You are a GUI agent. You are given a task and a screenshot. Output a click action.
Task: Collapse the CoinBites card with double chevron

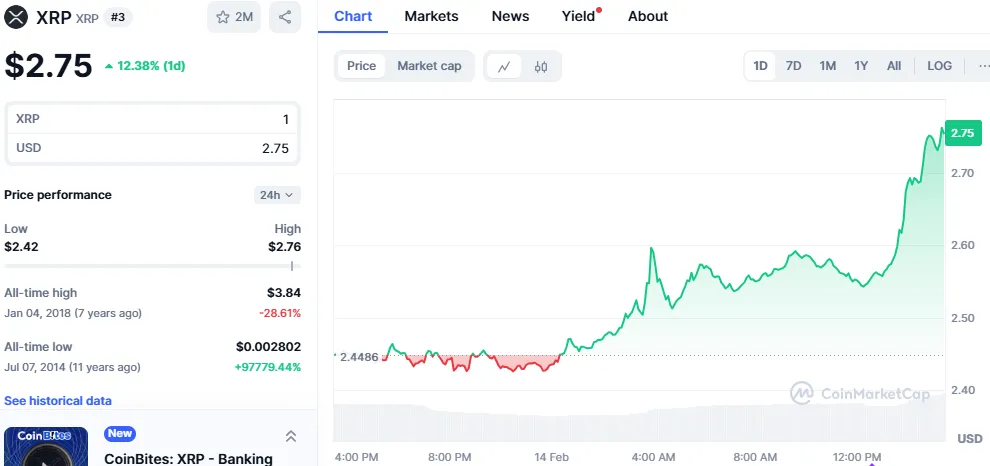290,436
